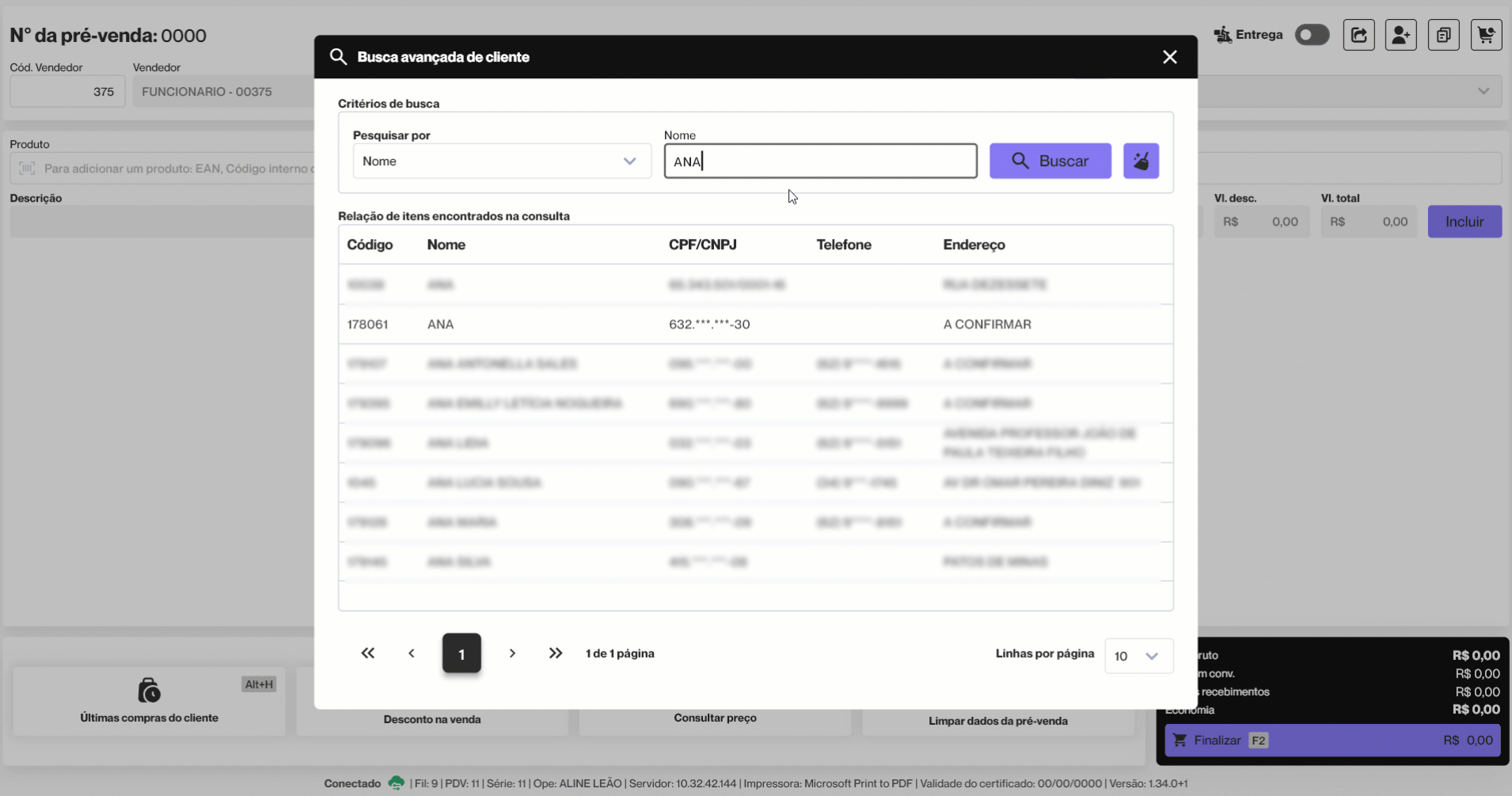Click the share/export icon in top bar
Viewport: 1512px width, 796px height.
pos(1358,35)
